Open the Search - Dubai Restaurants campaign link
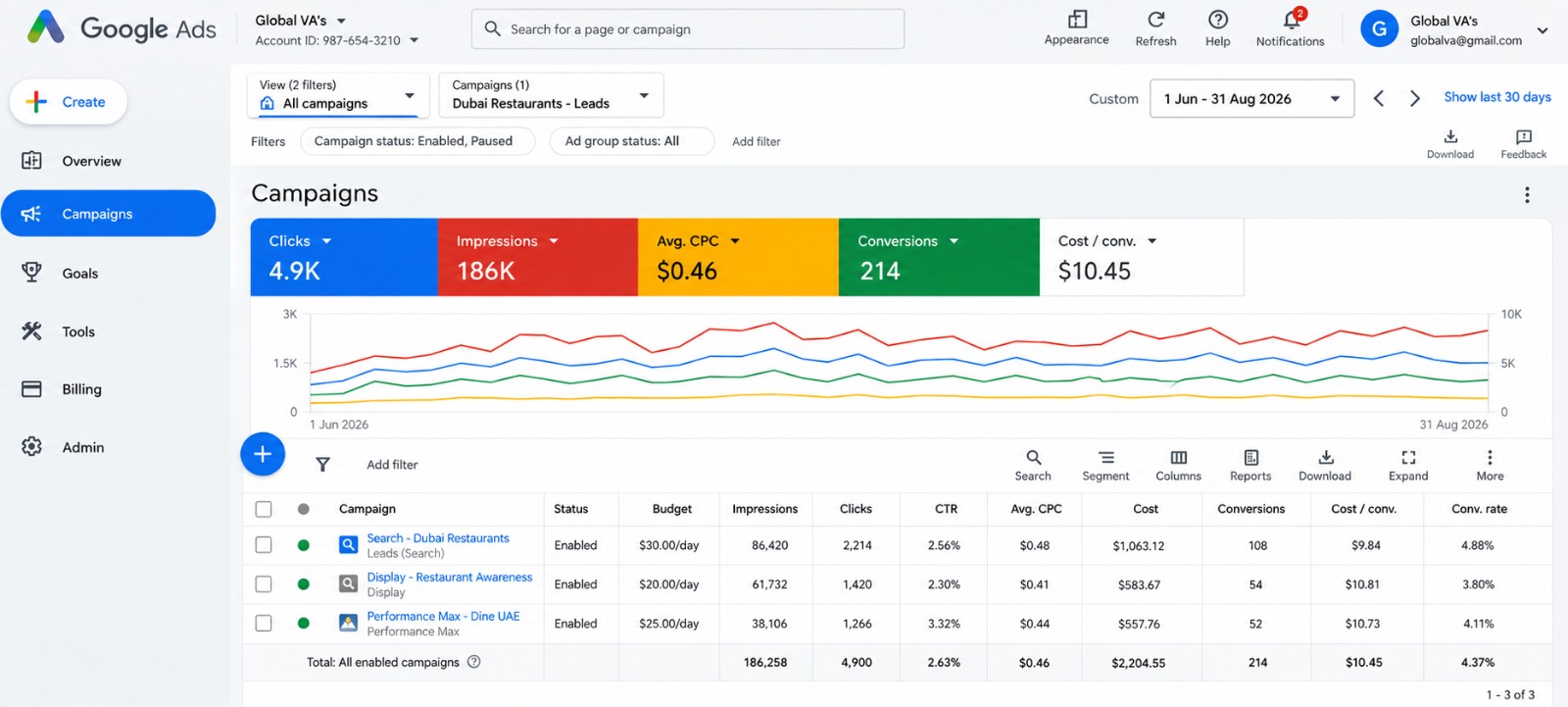Viewport: 1568px width, 707px height. (x=438, y=538)
